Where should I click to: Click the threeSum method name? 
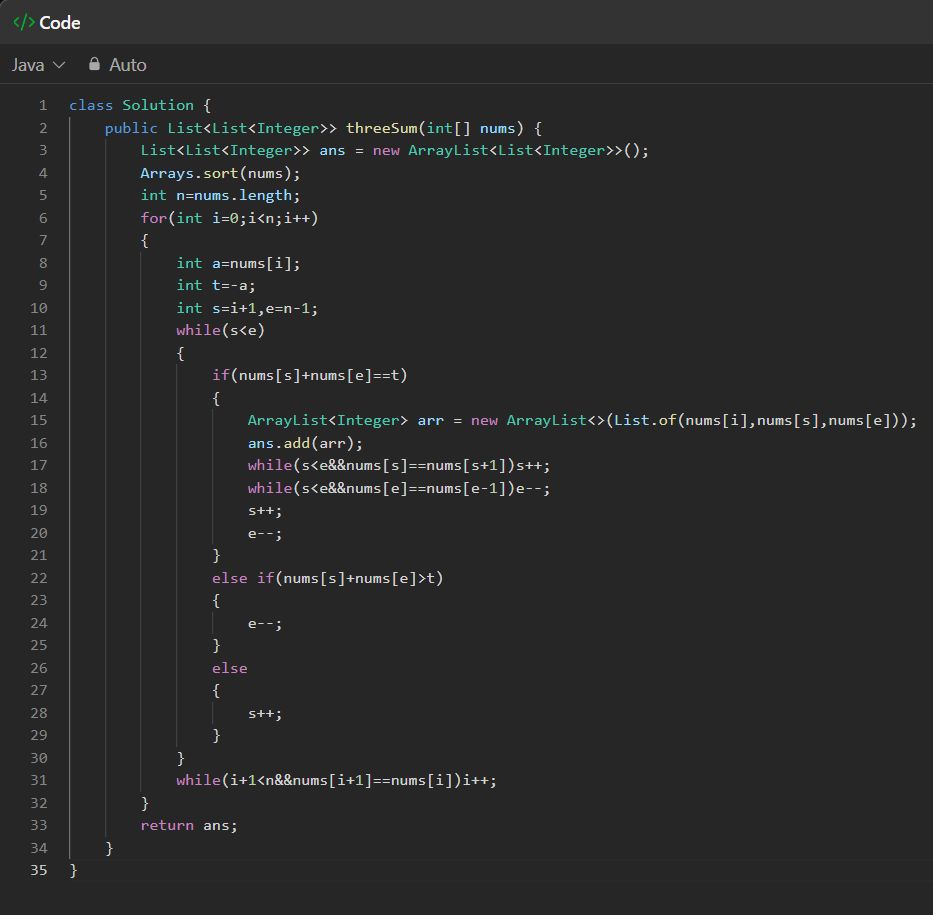click(x=381, y=128)
